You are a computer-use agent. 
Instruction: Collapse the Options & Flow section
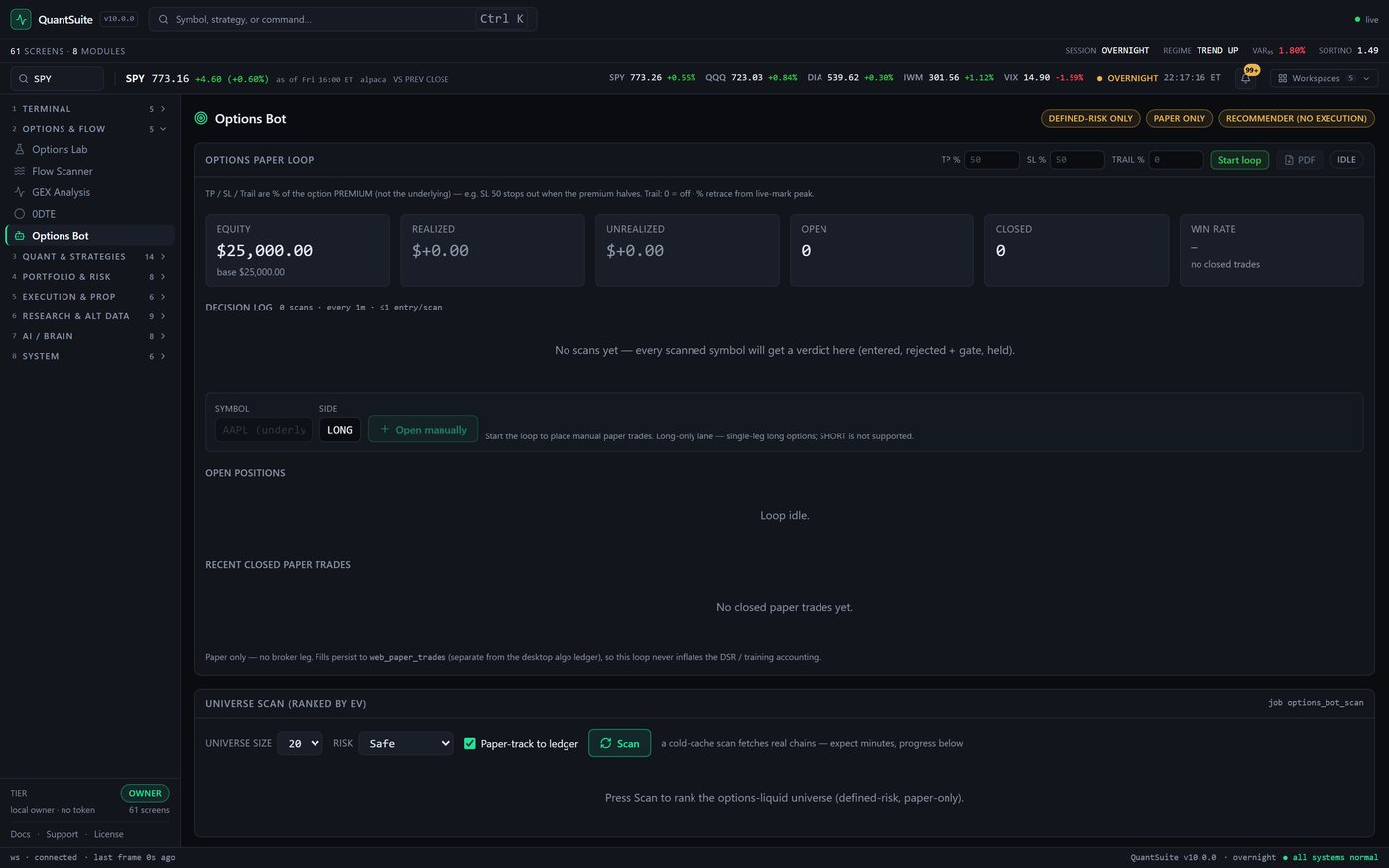coord(89,129)
